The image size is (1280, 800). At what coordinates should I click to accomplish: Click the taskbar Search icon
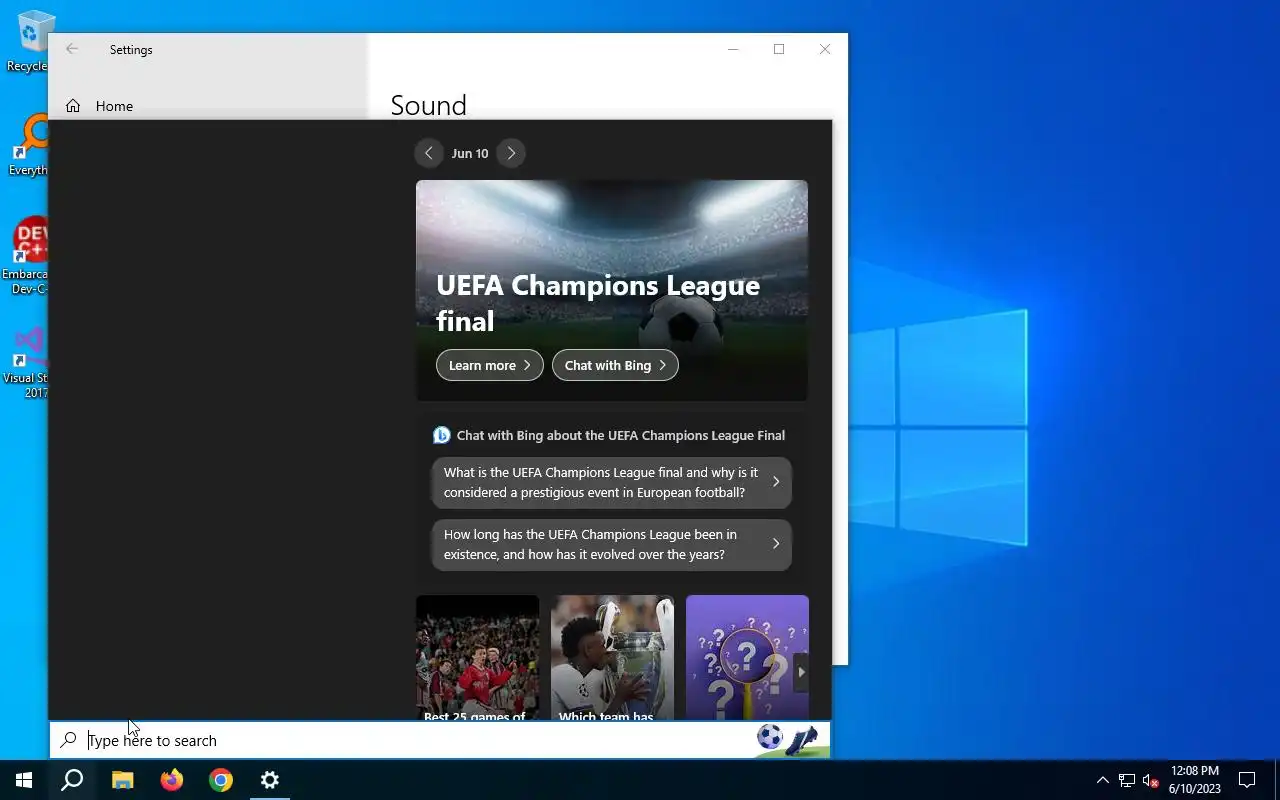click(x=72, y=780)
